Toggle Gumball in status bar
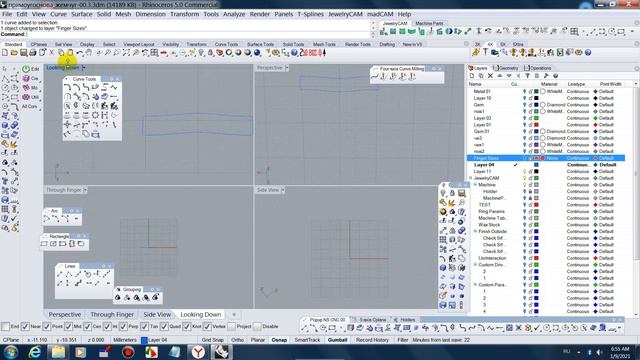 coord(338,340)
